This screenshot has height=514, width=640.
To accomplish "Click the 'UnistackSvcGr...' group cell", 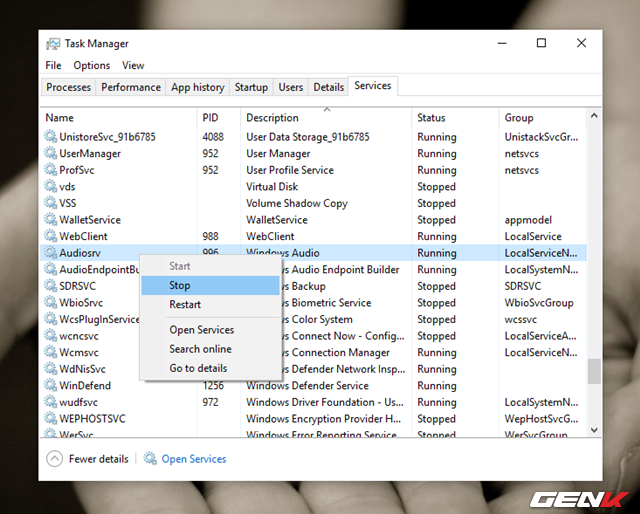I will (x=541, y=137).
